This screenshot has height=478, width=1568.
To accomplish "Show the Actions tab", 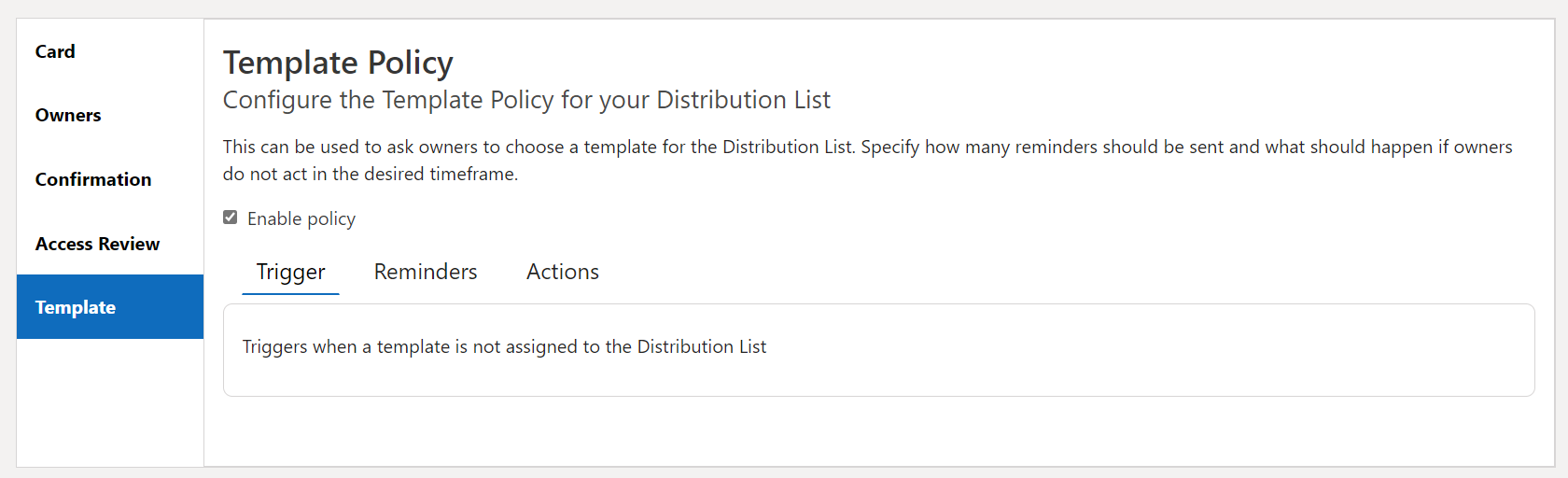I will (x=563, y=272).
